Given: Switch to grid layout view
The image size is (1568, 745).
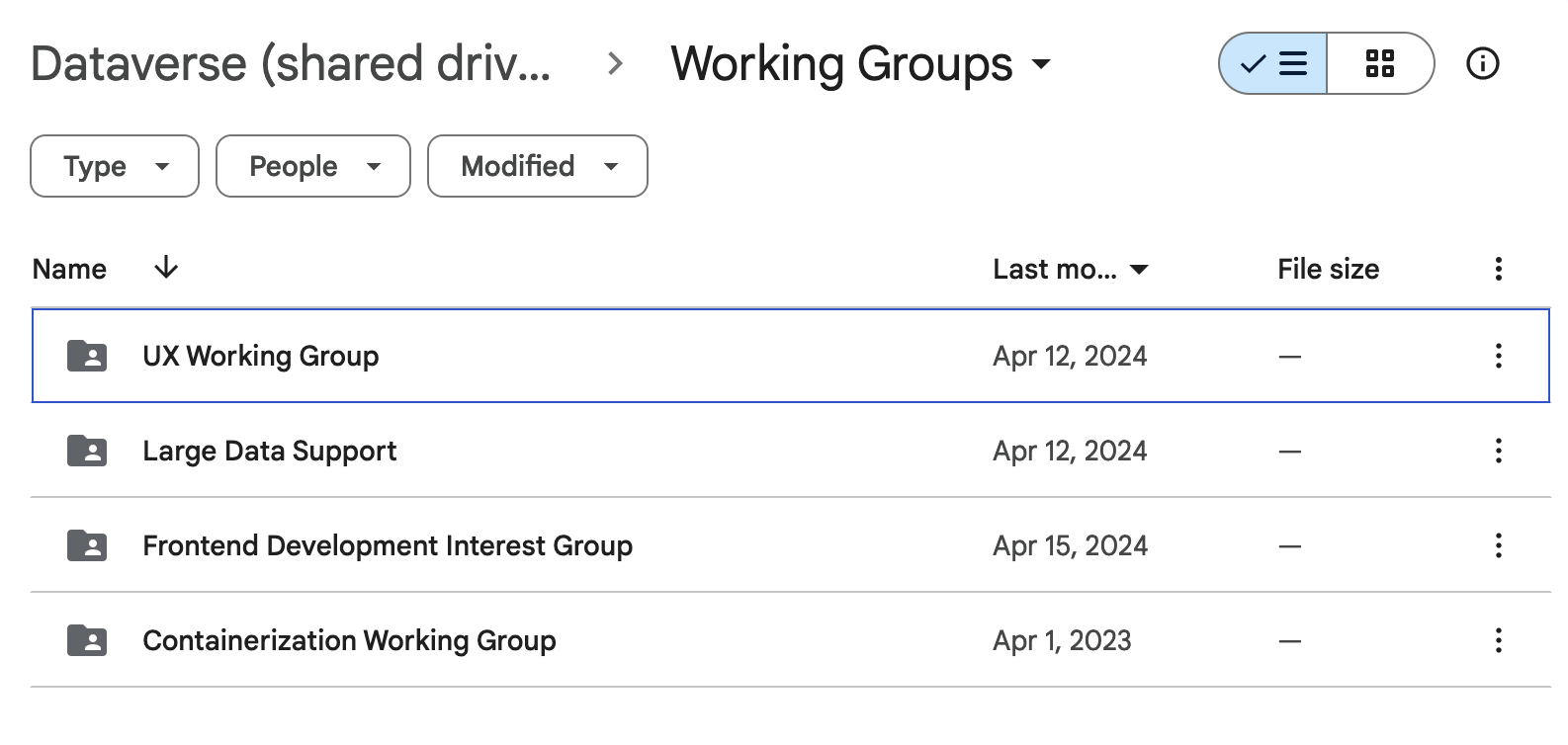Looking at the screenshot, I should (1379, 64).
